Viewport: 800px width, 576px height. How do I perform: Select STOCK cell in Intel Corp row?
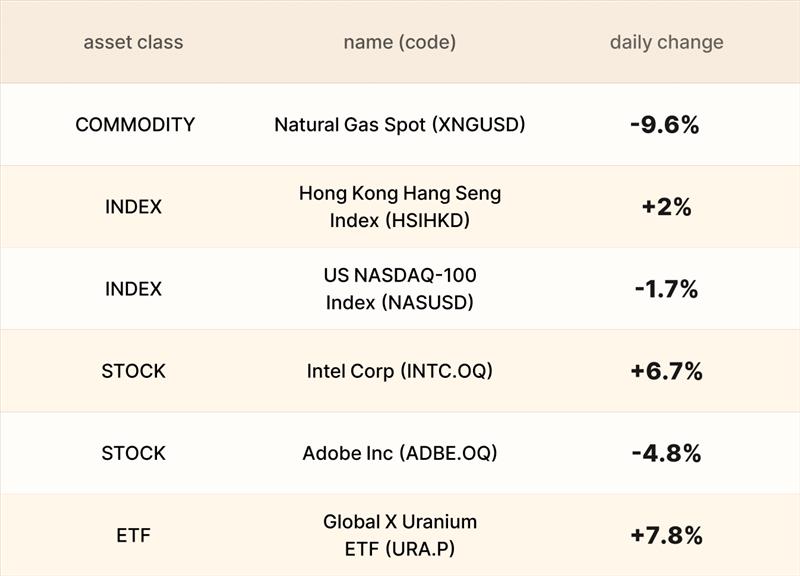pyautogui.click(x=133, y=371)
